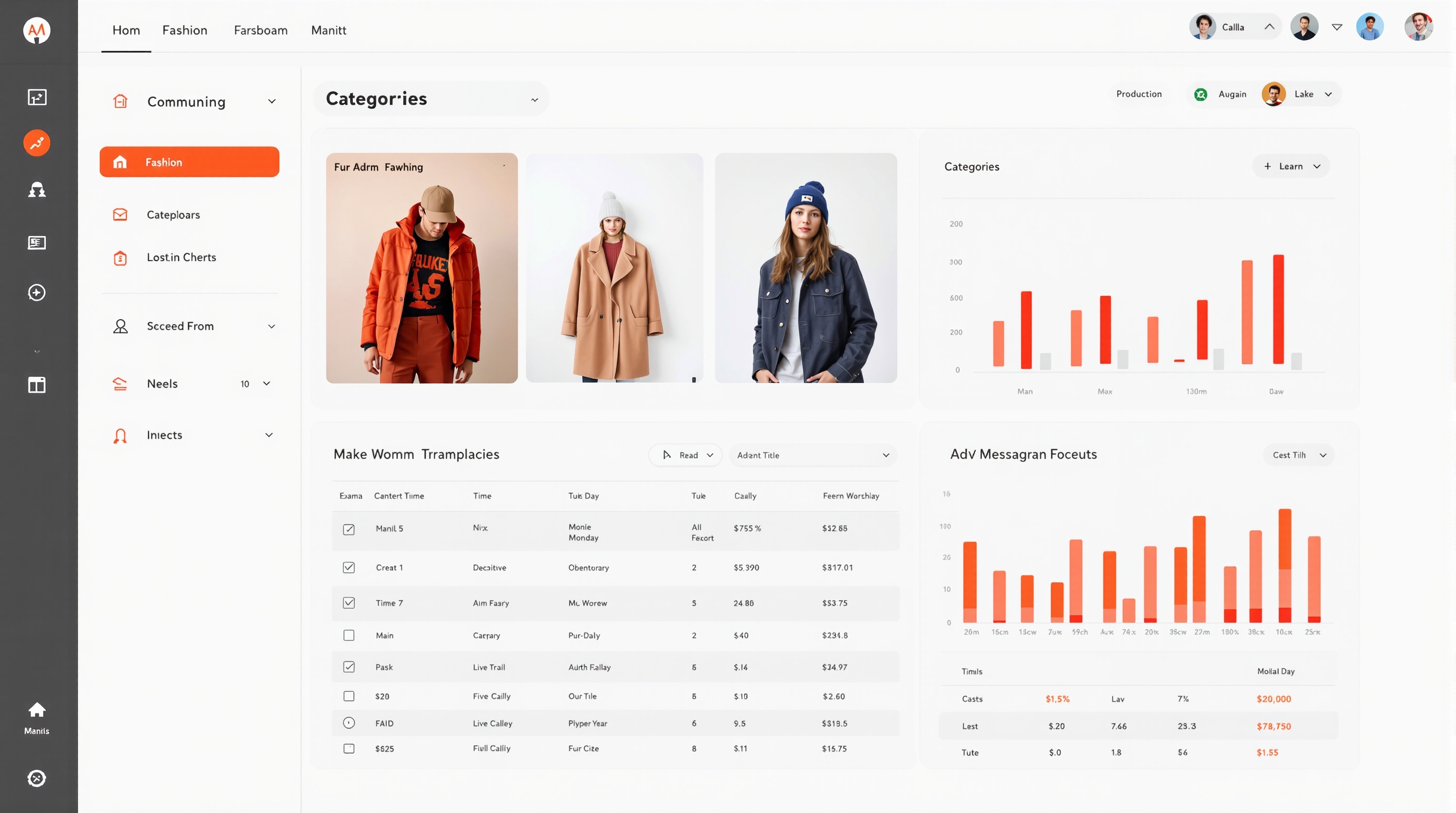Click the Cateploars envelope icon
Screen dimensions: 1456x813
point(120,215)
